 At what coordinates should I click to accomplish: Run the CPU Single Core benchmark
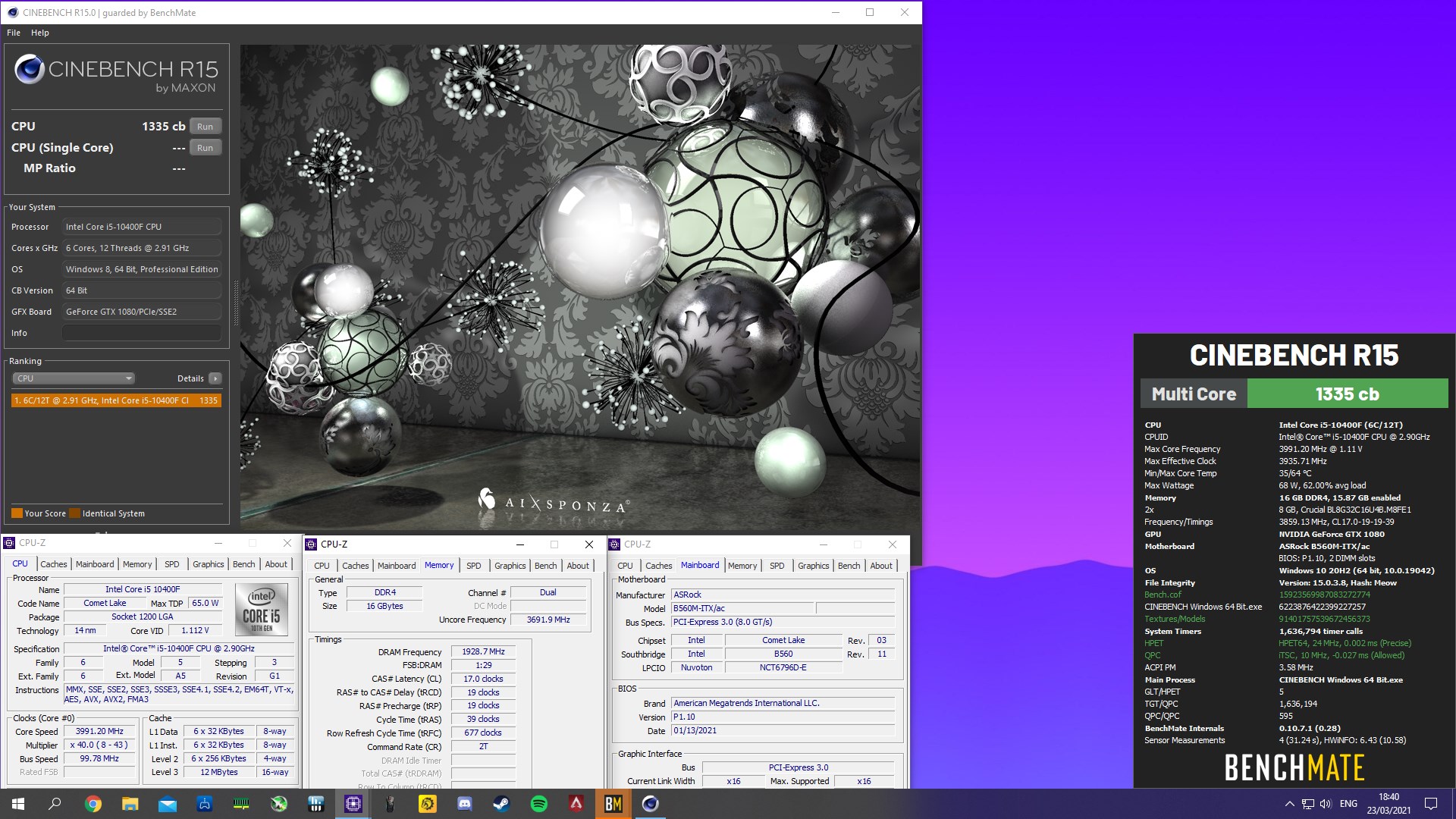click(205, 148)
